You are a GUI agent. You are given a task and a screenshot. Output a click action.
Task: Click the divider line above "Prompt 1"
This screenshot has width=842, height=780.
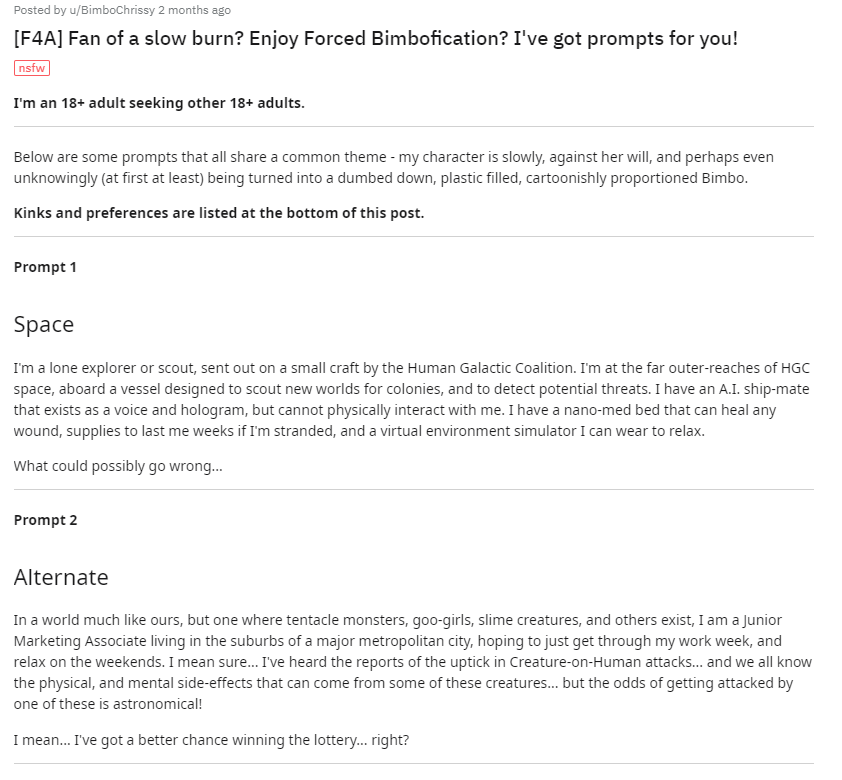coord(413,237)
